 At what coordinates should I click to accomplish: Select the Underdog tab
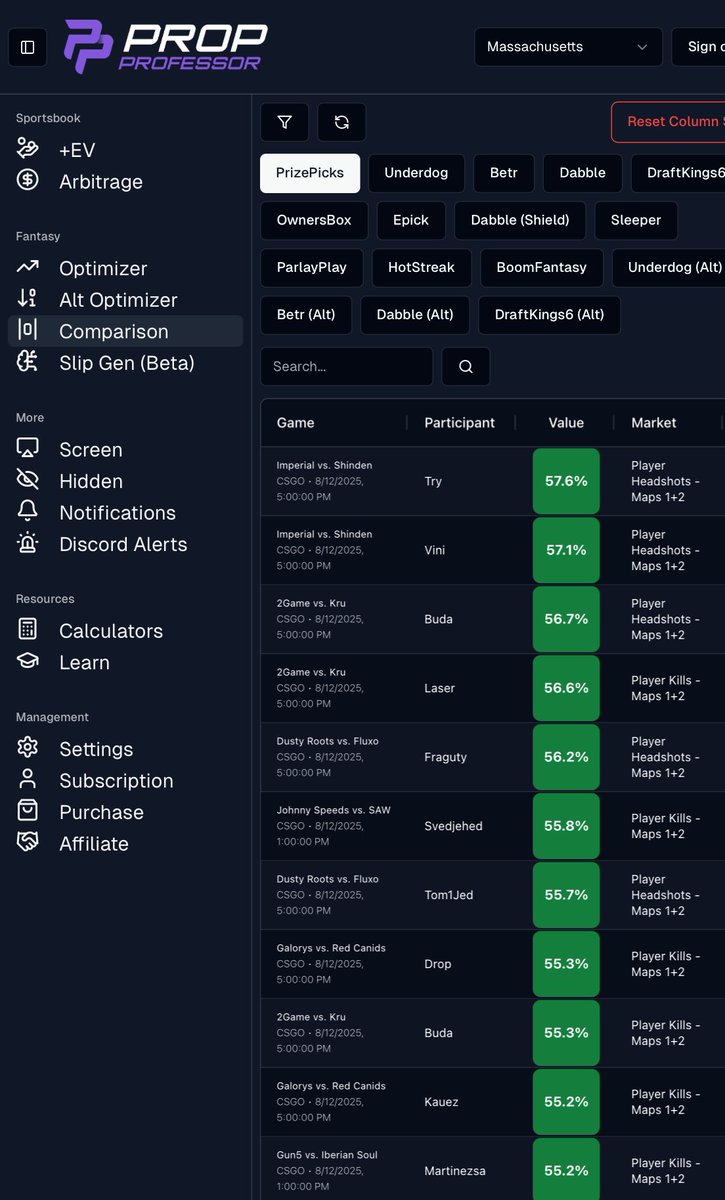(x=416, y=173)
